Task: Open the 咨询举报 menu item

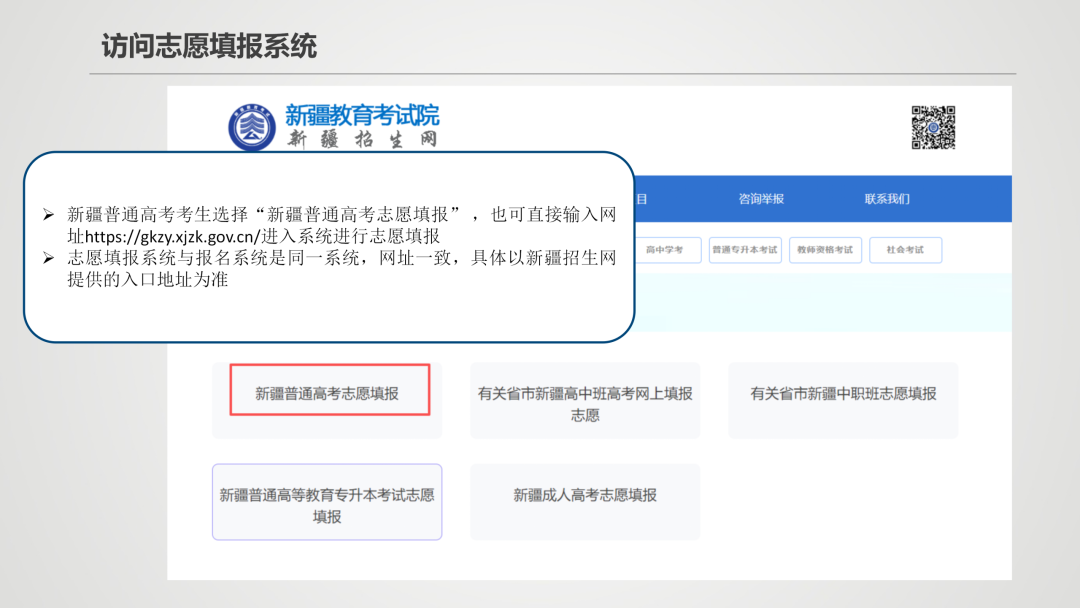Action: point(761,199)
